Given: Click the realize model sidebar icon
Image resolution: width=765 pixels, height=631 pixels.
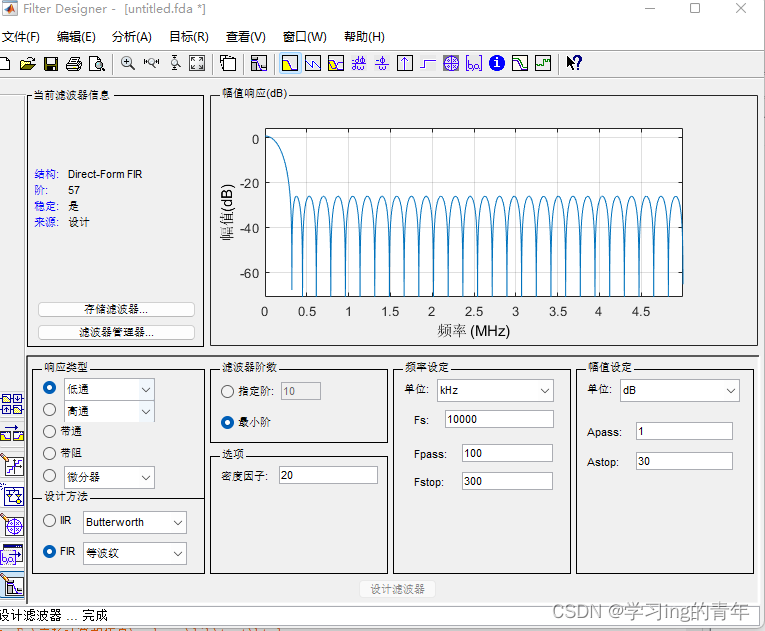Looking at the screenshot, I should pyautogui.click(x=12, y=495).
